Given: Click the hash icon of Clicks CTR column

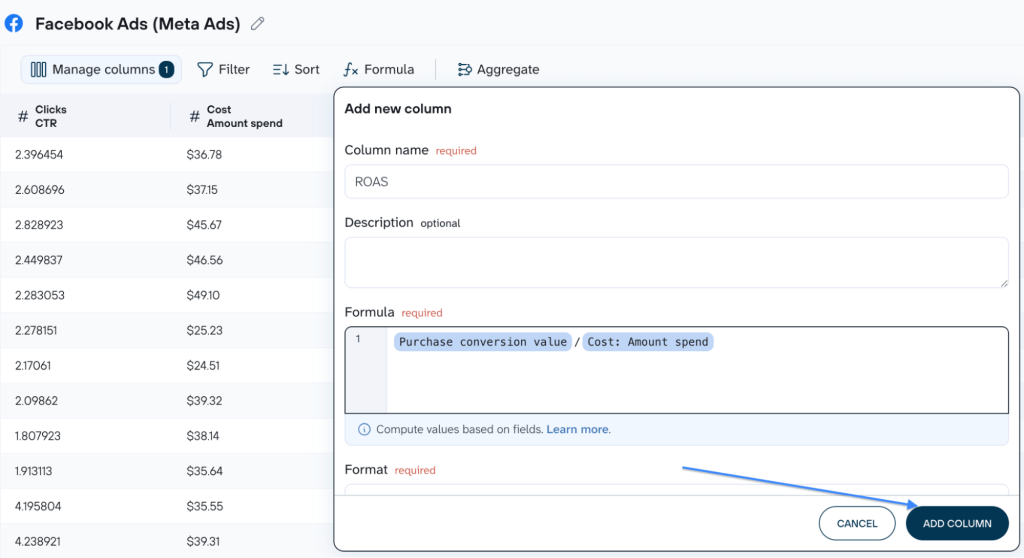Looking at the screenshot, I should [x=23, y=116].
